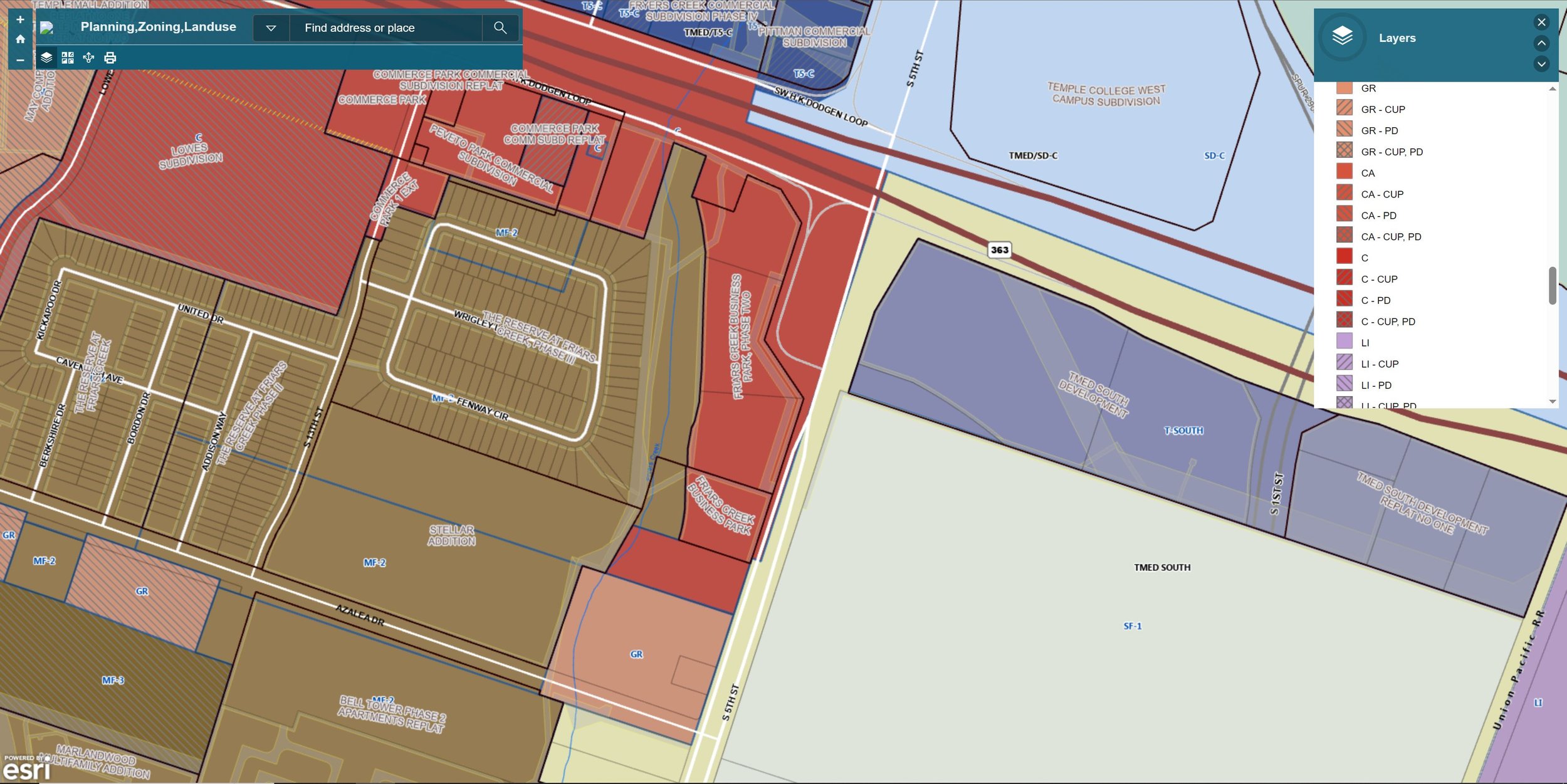This screenshot has height=784, width=1567.
Task: Click the FENWAY CIR street label
Action: click(483, 409)
